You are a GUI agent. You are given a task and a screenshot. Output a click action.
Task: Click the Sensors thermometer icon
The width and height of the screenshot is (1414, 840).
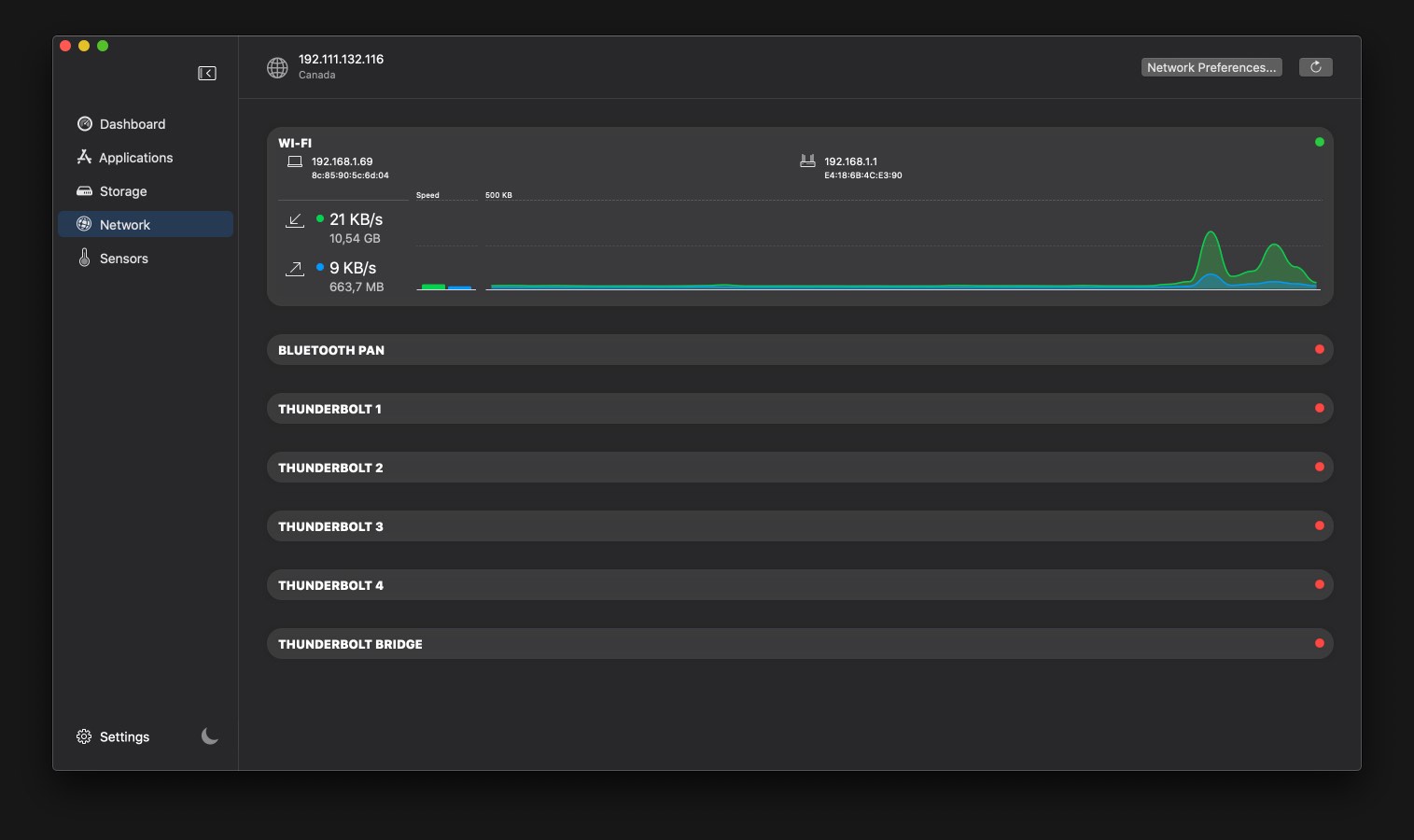pyautogui.click(x=84, y=258)
